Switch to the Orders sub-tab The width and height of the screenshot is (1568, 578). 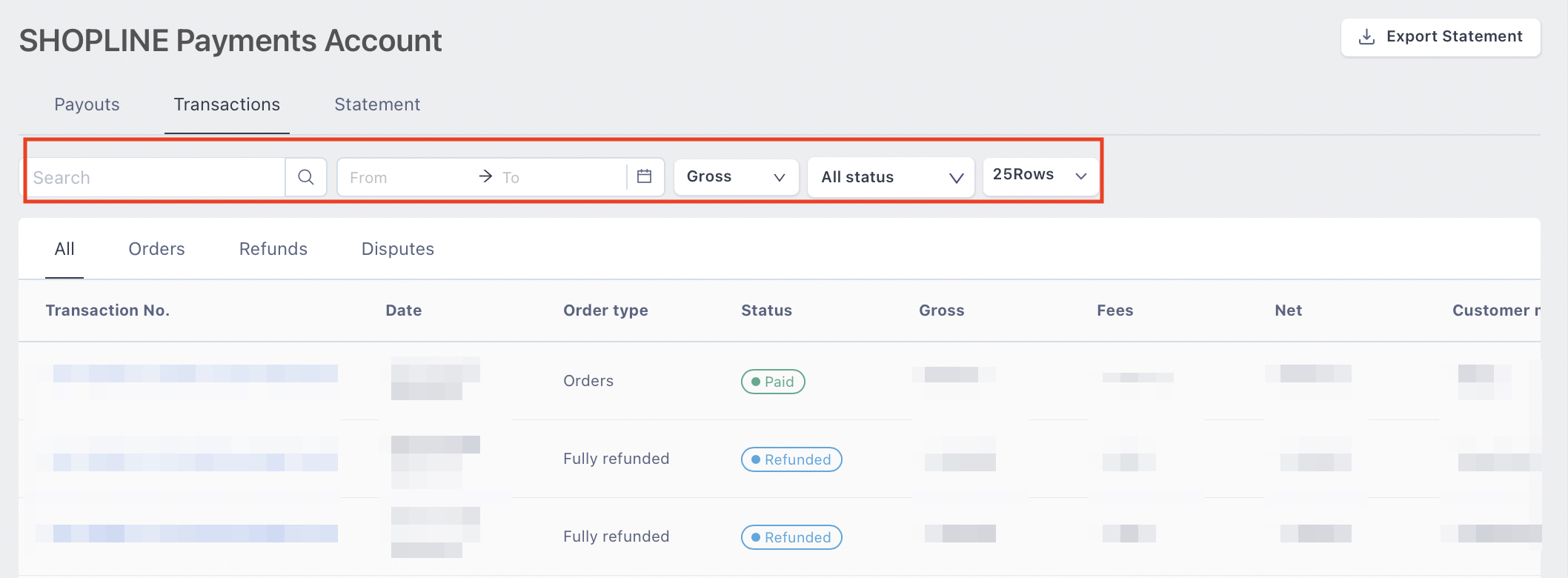(x=156, y=249)
